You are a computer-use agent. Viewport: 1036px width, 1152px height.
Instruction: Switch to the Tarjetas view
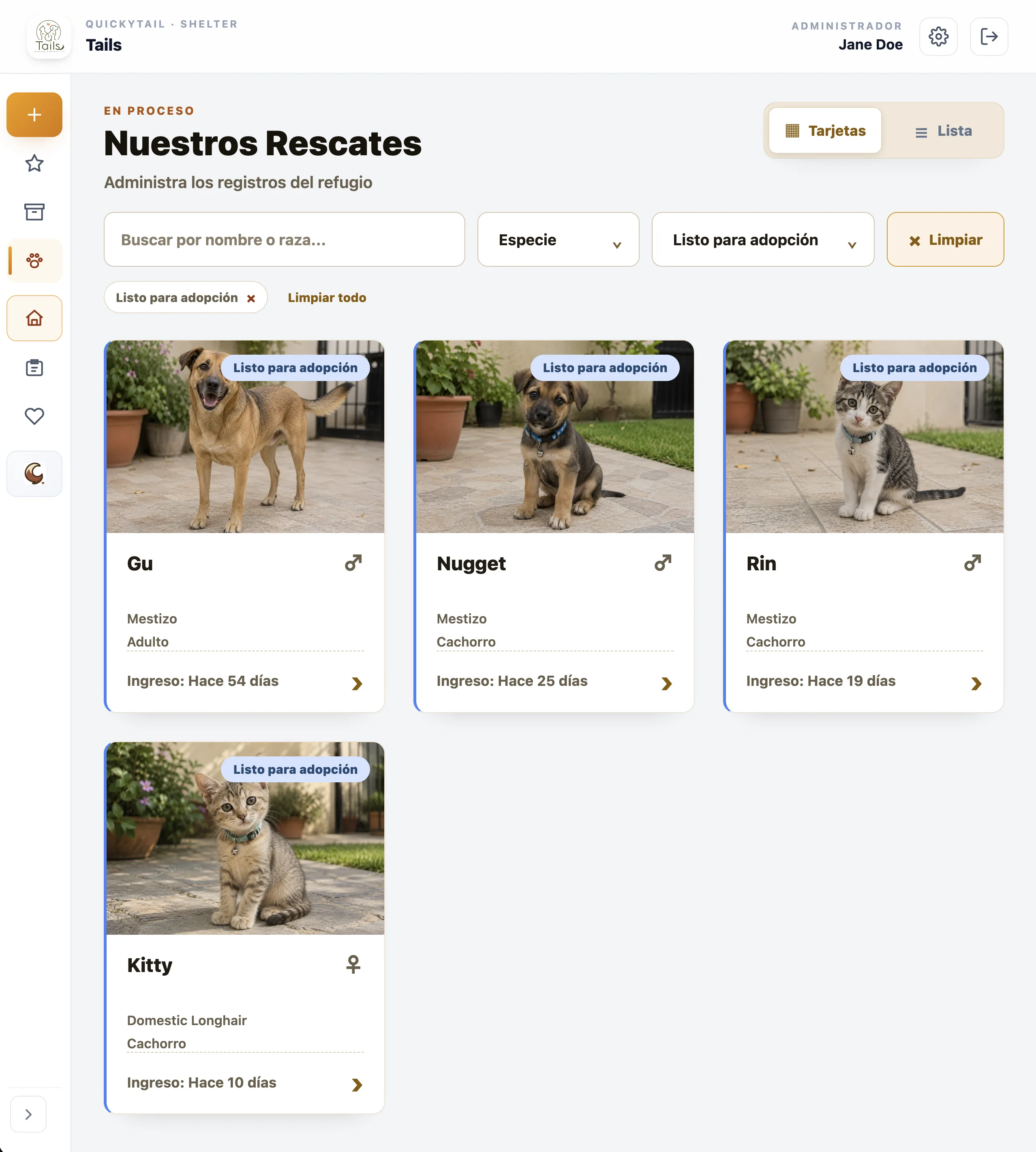point(825,131)
